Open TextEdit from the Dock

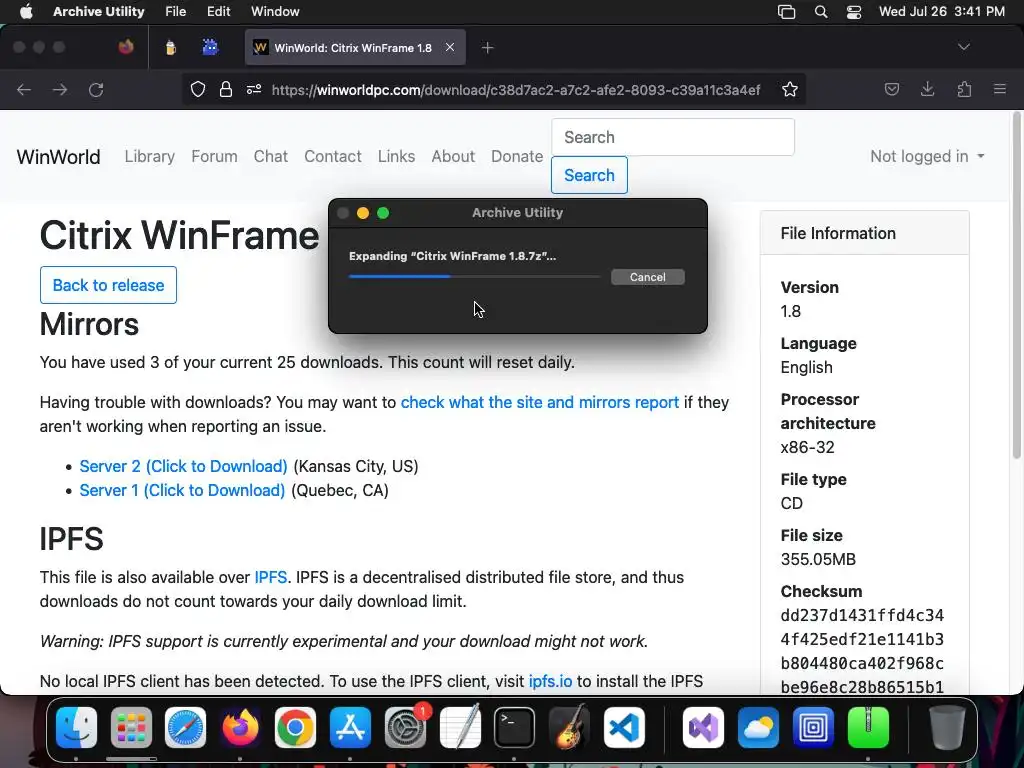pyautogui.click(x=460, y=727)
